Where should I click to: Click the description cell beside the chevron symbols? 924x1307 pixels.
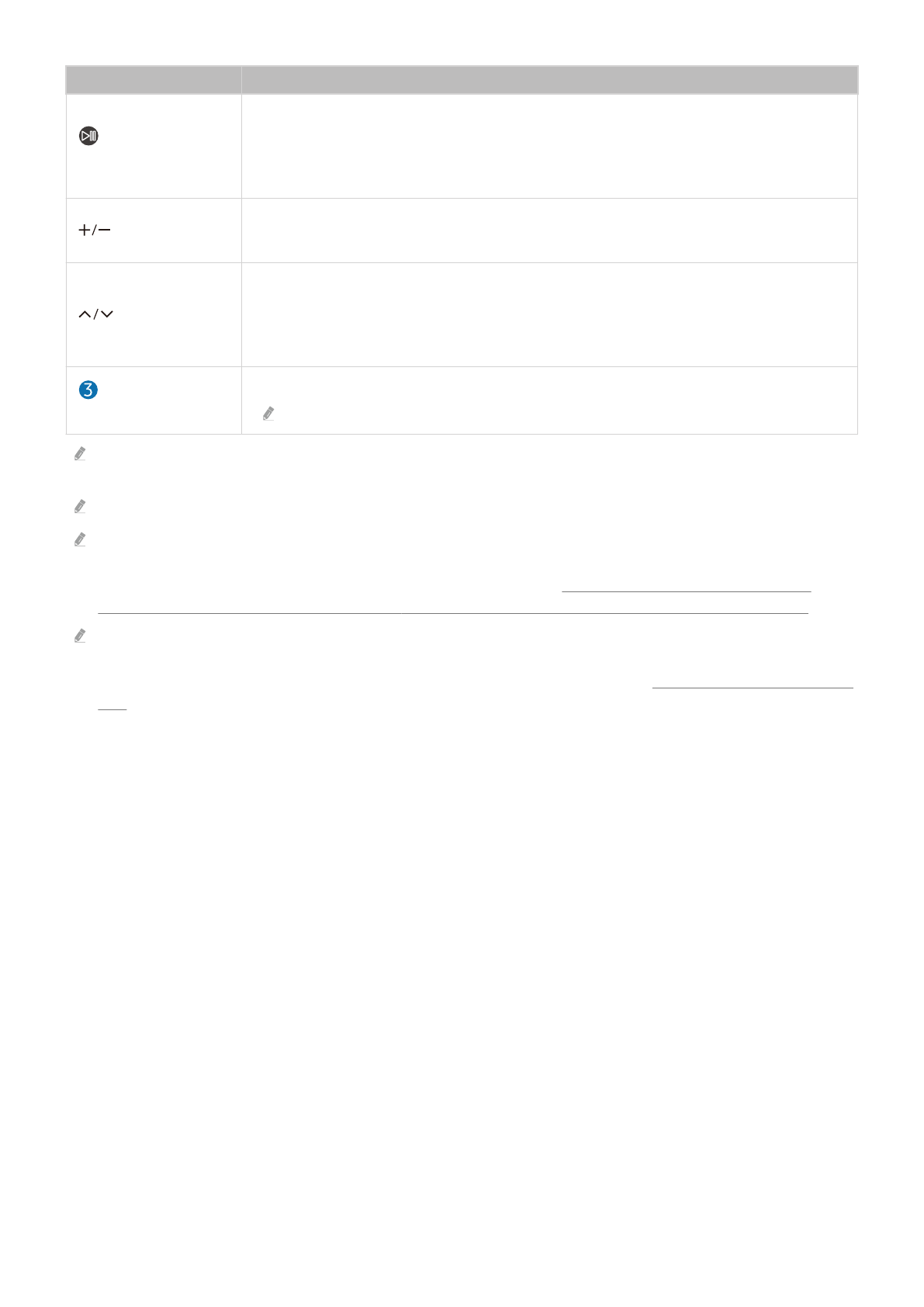pos(549,314)
